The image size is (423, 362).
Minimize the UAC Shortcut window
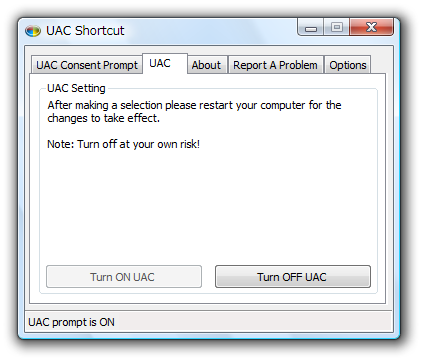[x=311, y=27]
